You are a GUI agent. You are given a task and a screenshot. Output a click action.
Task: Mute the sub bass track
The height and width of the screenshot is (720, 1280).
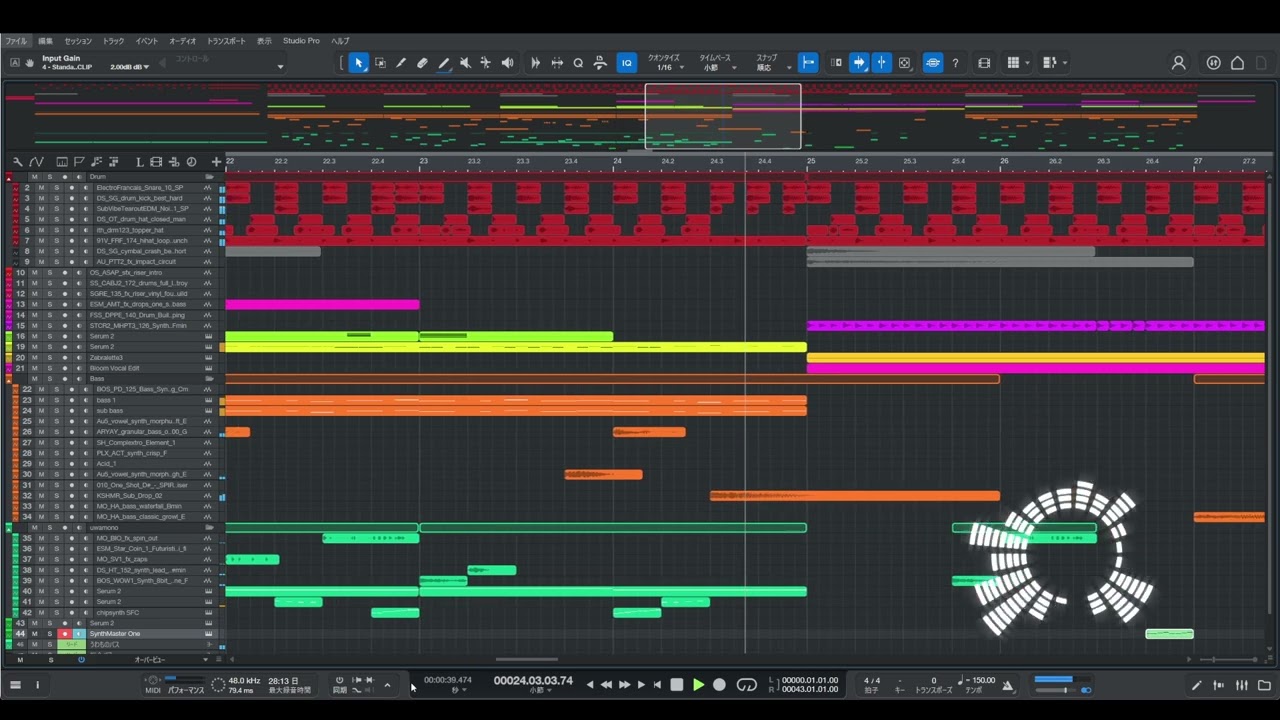click(x=42, y=411)
